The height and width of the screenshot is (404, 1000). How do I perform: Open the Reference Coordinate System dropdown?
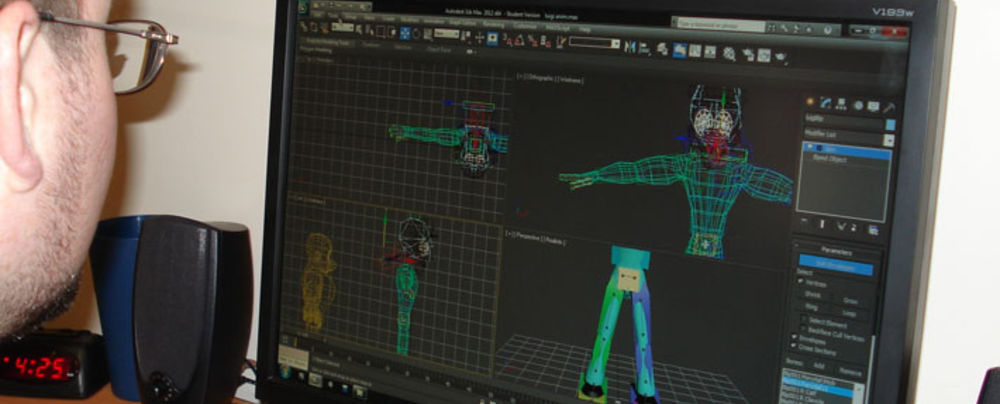(x=447, y=34)
